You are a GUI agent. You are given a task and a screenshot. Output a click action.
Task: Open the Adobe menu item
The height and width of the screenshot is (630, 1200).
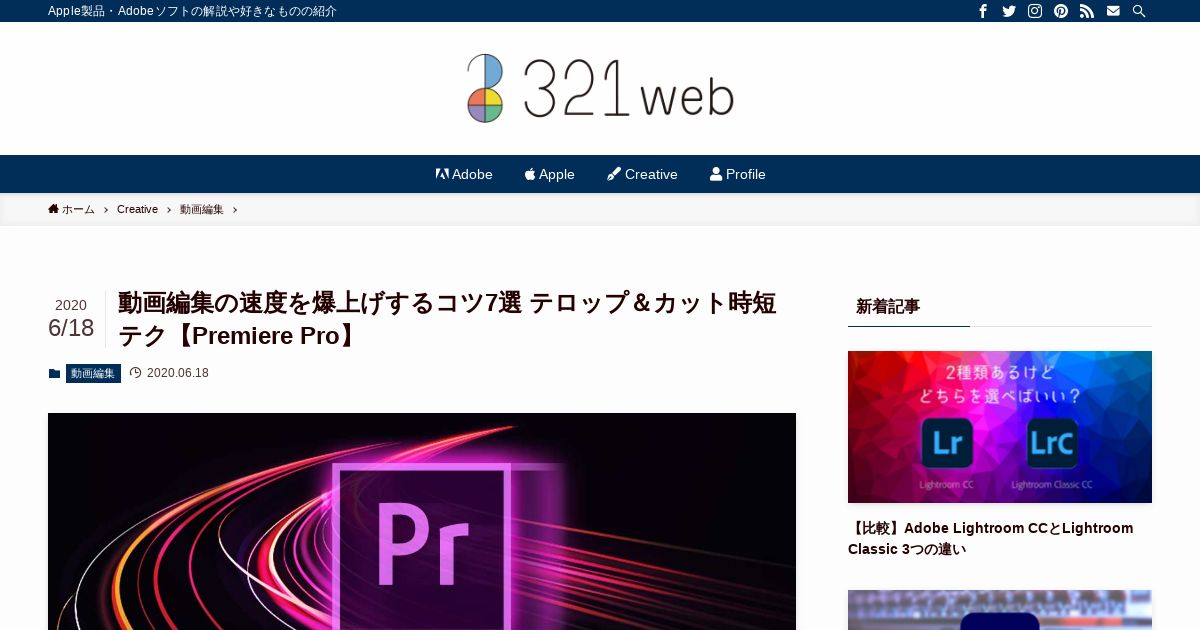click(464, 174)
